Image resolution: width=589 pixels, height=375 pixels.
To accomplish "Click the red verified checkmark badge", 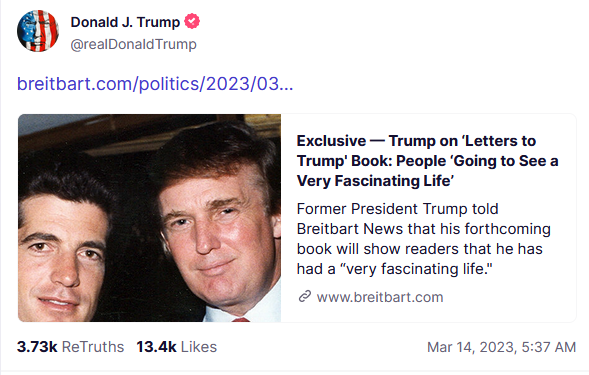I will coord(192,21).
